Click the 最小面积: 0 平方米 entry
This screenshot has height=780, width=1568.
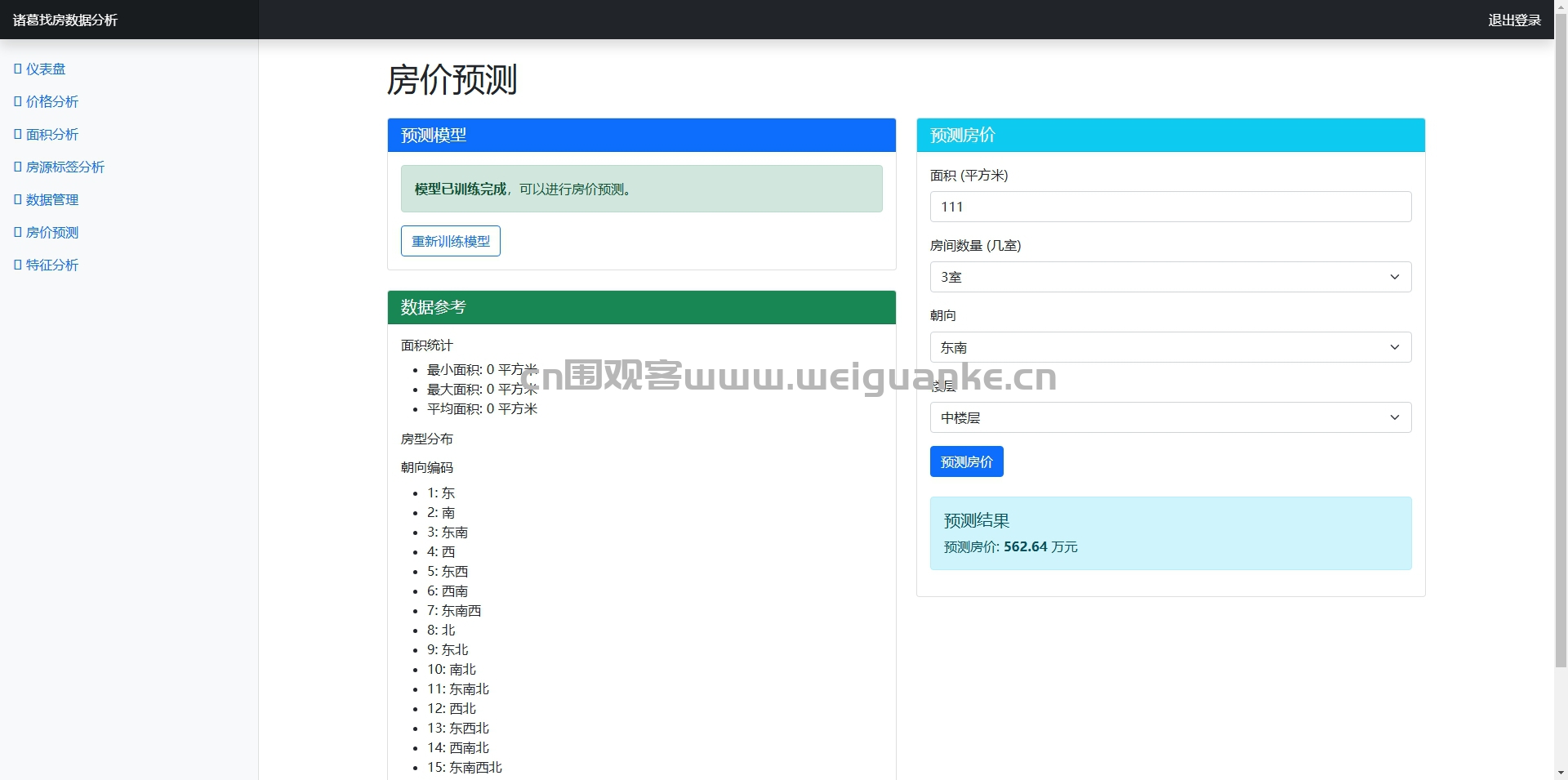click(482, 370)
